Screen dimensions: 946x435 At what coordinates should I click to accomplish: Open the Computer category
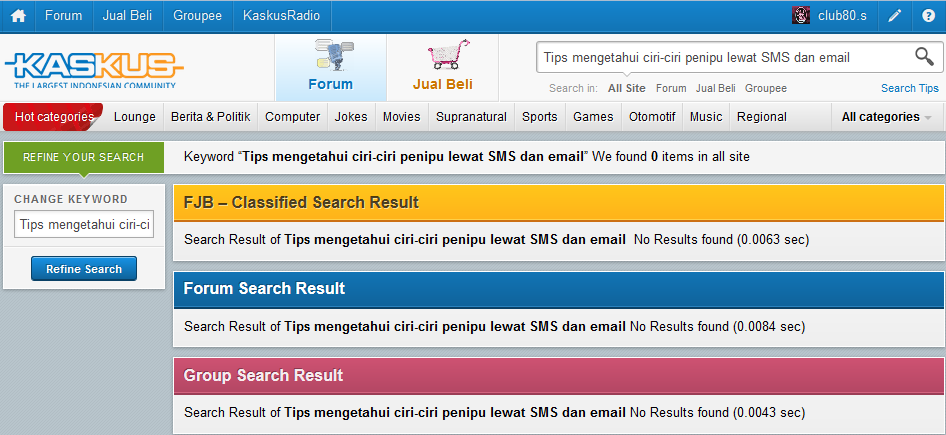tap(293, 117)
